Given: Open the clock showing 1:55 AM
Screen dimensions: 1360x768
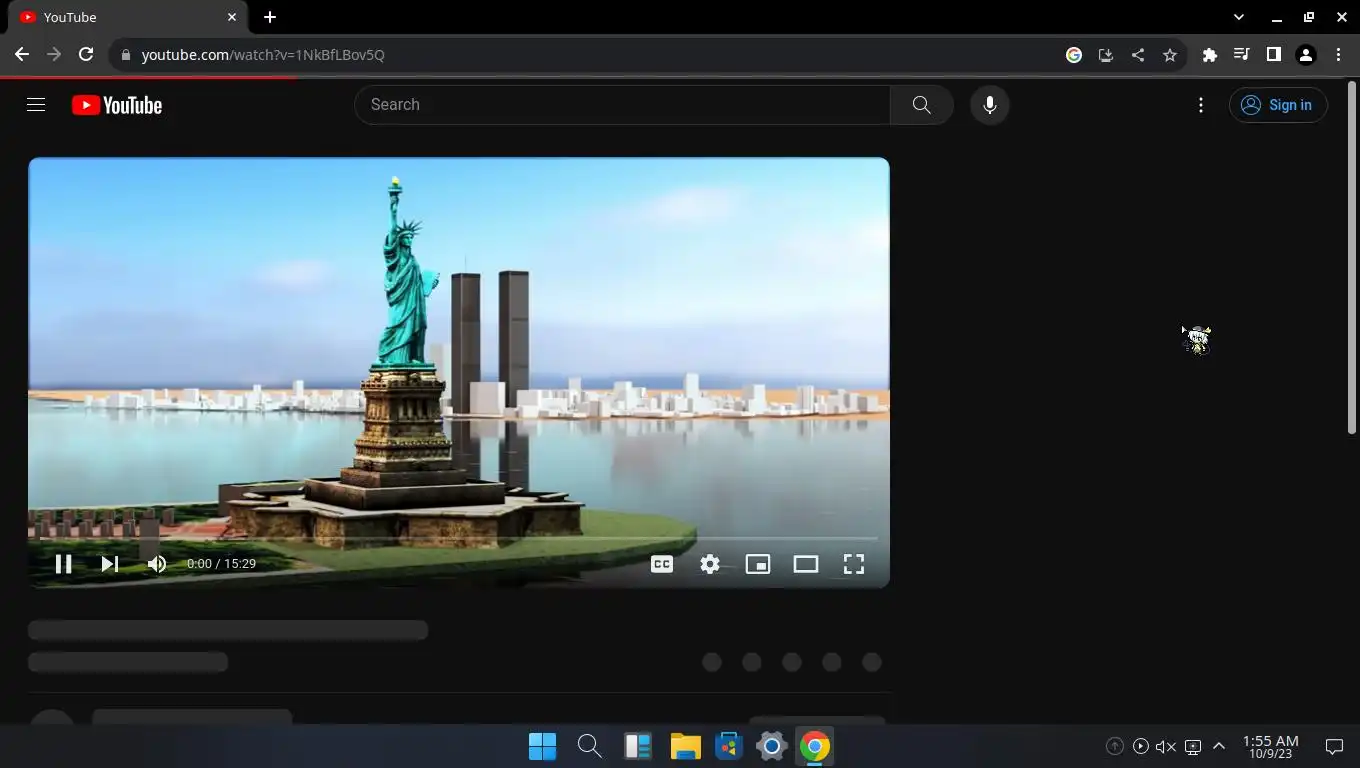Looking at the screenshot, I should (1270, 746).
